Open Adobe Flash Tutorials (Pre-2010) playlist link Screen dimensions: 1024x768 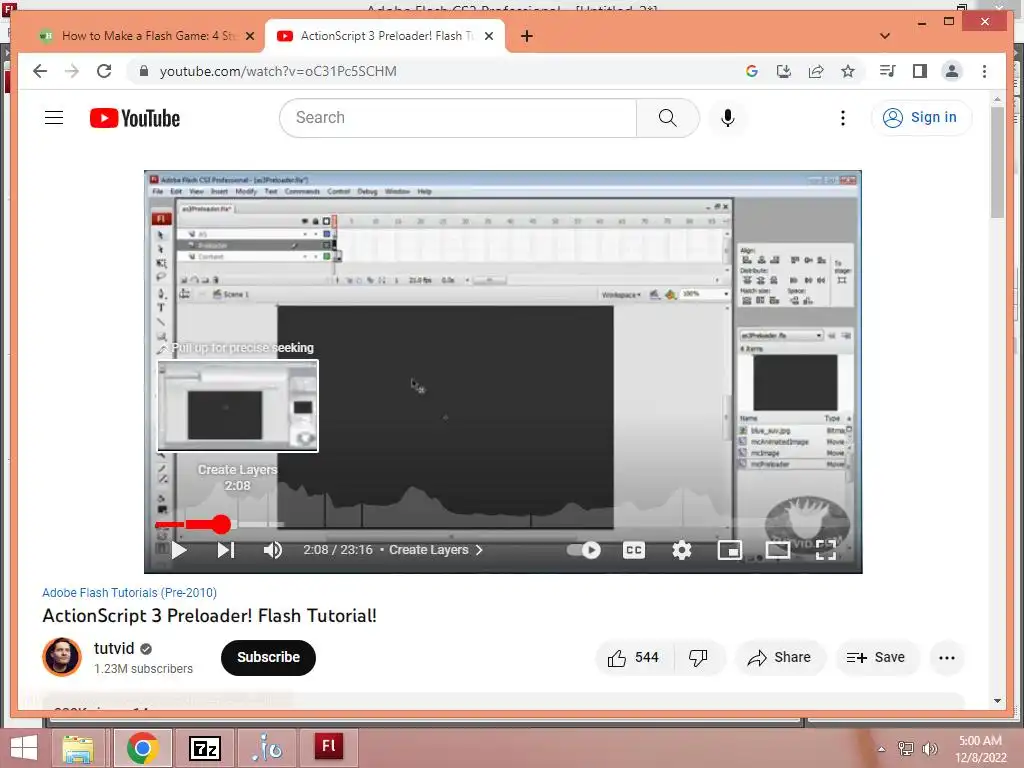point(129,592)
